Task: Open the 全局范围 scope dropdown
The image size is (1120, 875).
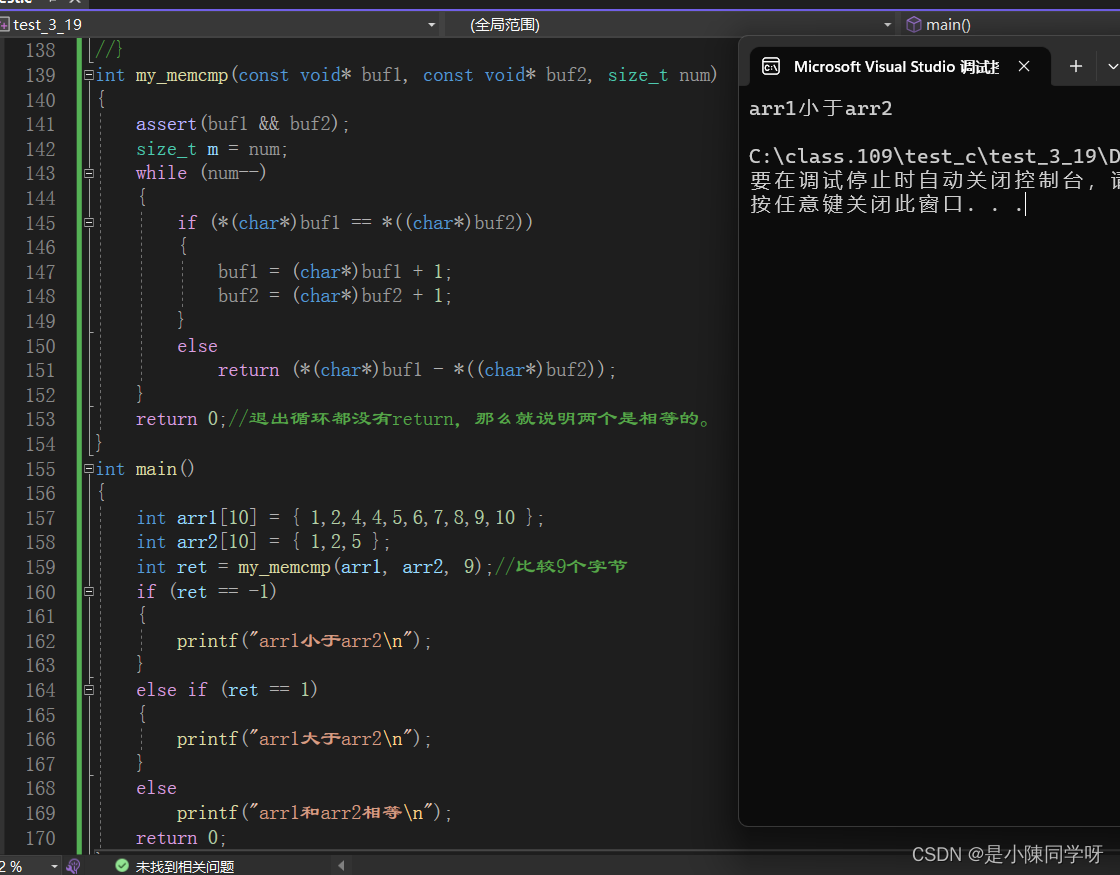Action: pos(887,25)
